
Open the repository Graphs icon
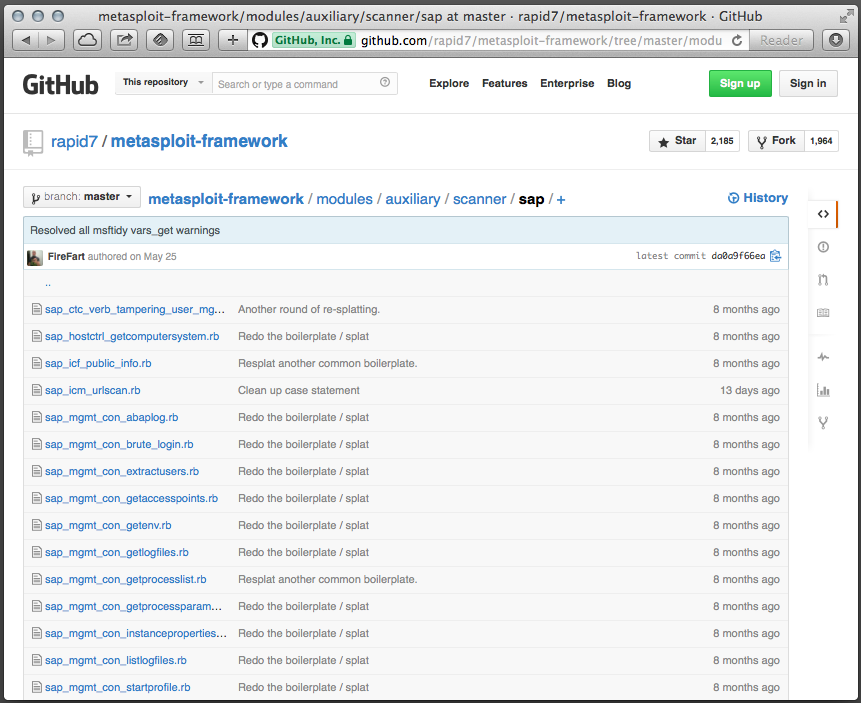click(822, 390)
